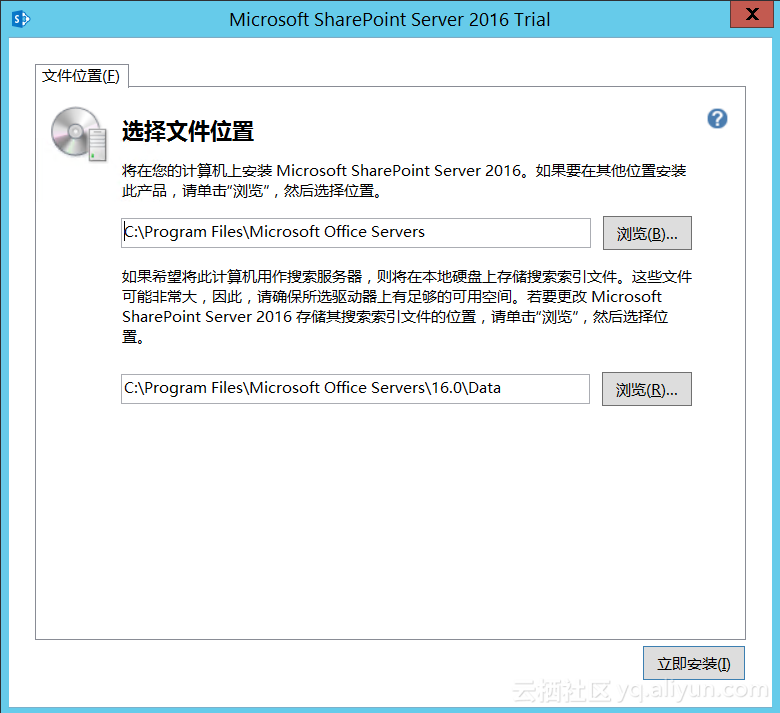780x713 pixels.
Task: Select the 文件位置(F) tab
Action: [82, 76]
